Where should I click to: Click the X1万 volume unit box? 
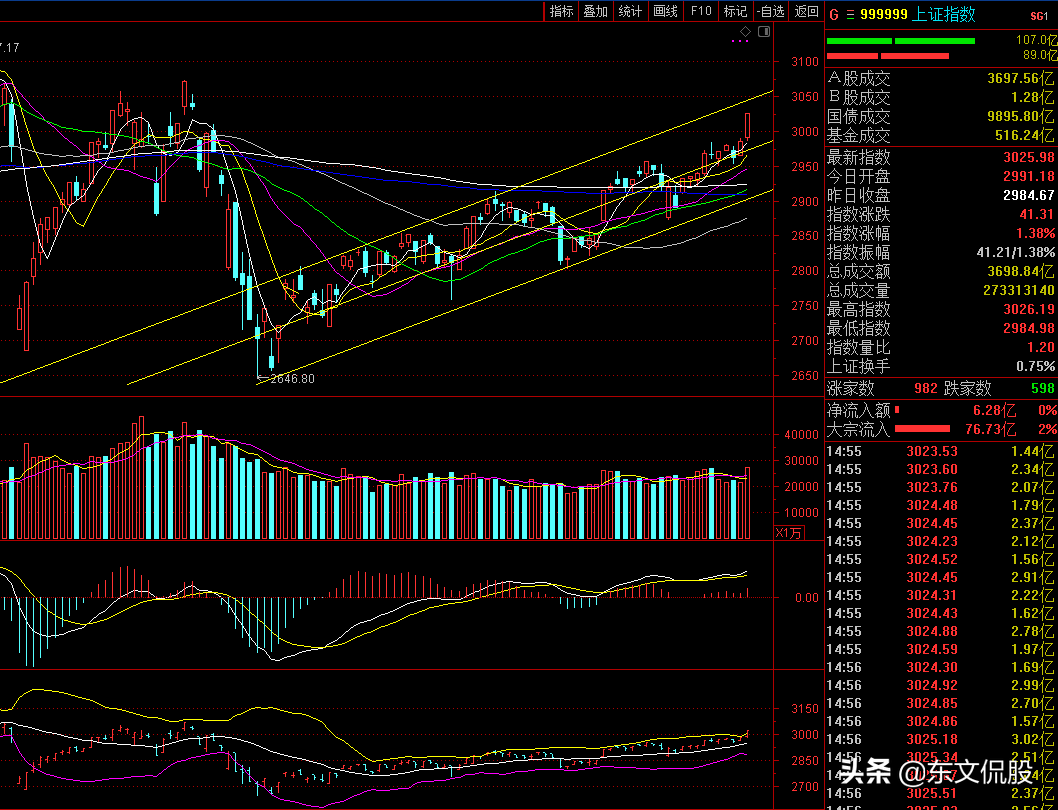[789, 533]
